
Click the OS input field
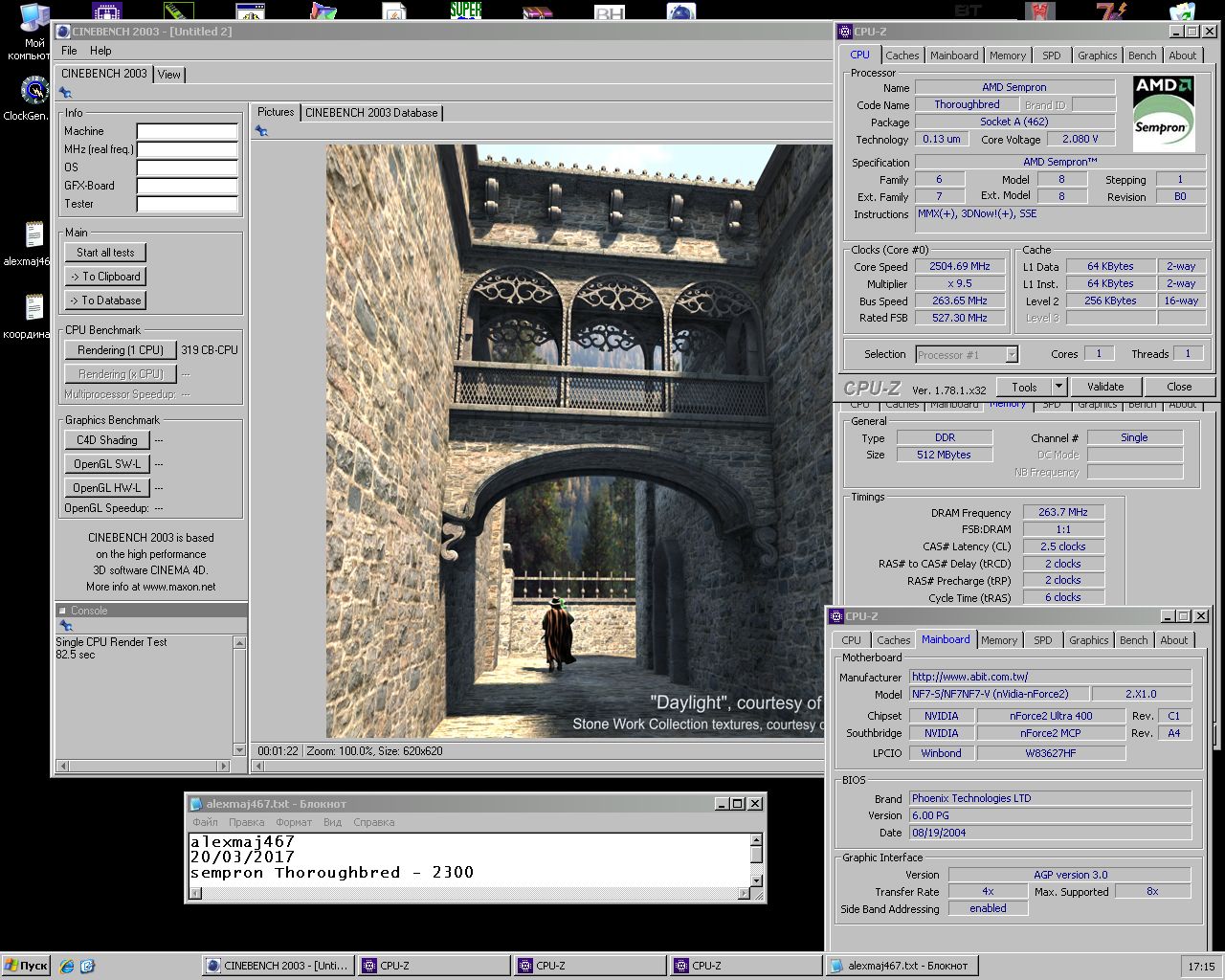point(188,167)
